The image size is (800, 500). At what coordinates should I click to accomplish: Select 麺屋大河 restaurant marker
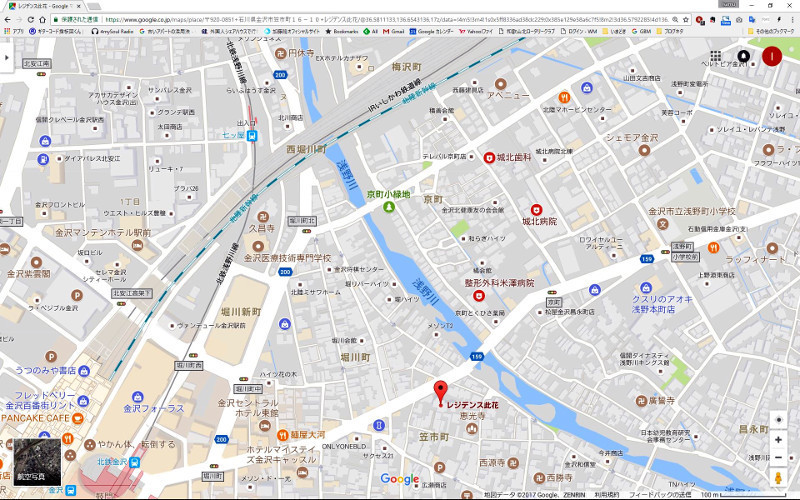(282, 435)
